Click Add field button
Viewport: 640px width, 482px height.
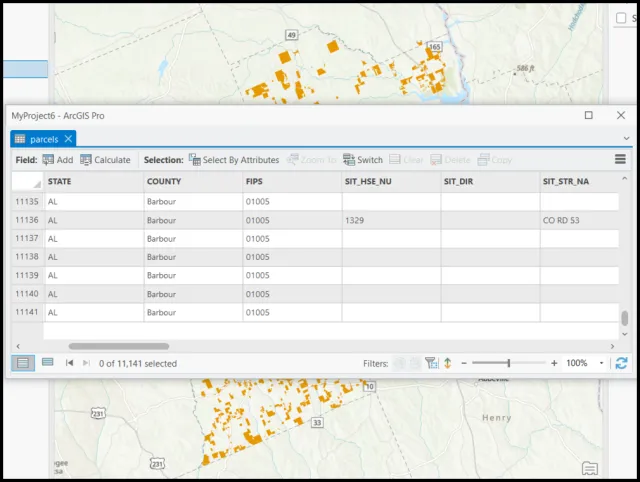[x=57, y=160]
